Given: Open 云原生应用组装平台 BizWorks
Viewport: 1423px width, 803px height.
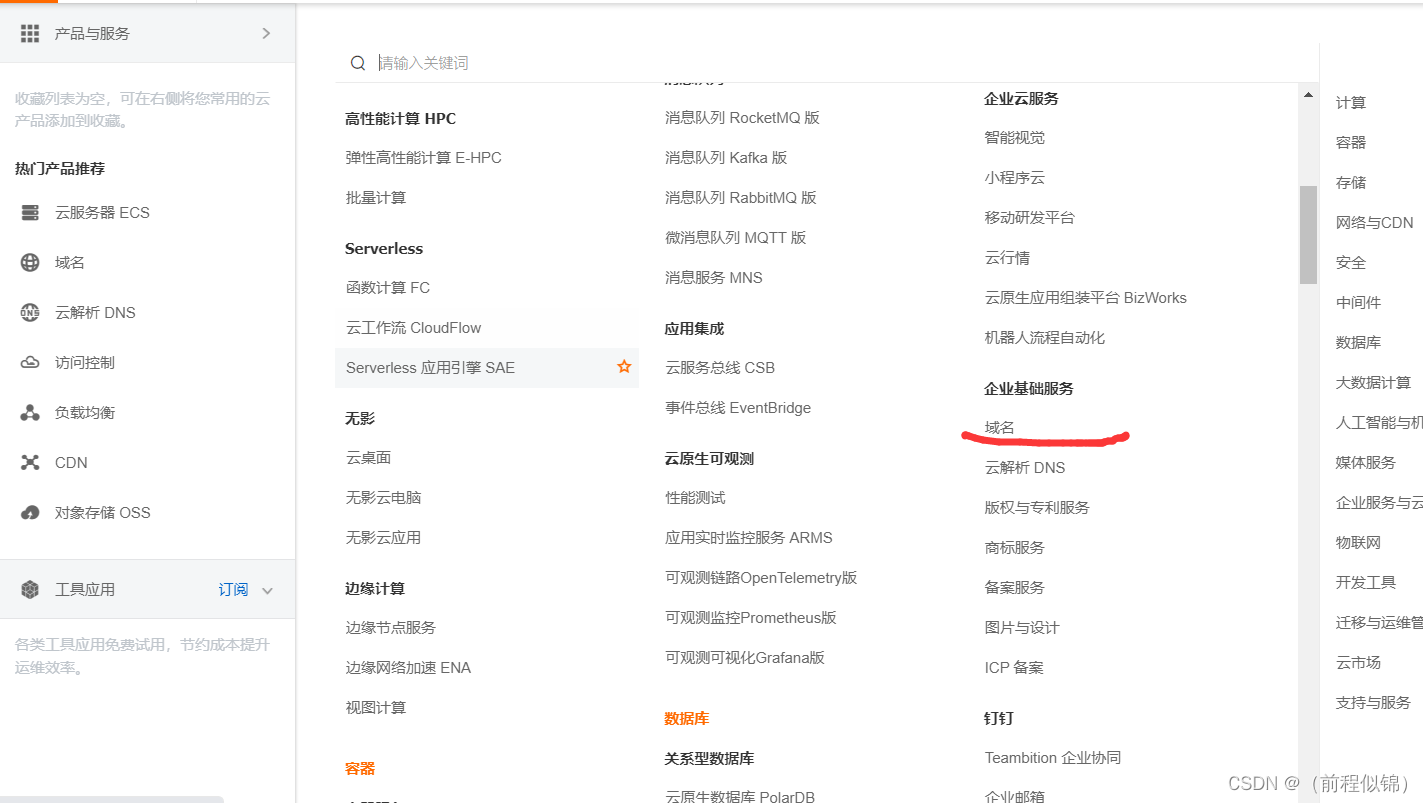Looking at the screenshot, I should 1086,297.
